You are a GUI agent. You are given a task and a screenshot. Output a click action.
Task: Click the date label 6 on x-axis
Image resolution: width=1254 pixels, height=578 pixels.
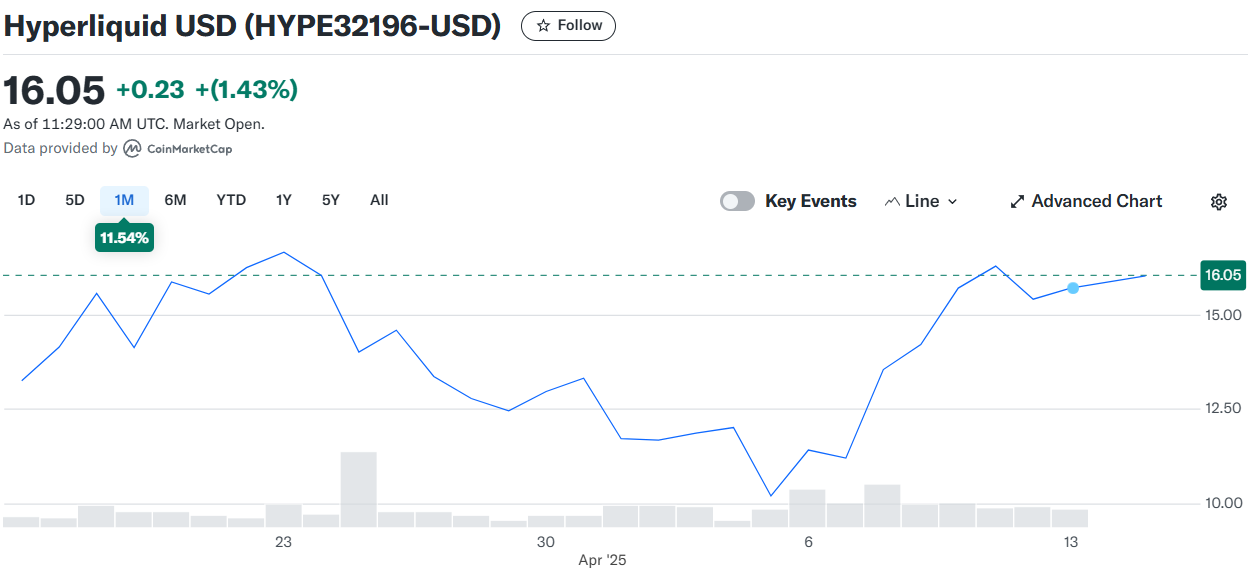(x=808, y=542)
